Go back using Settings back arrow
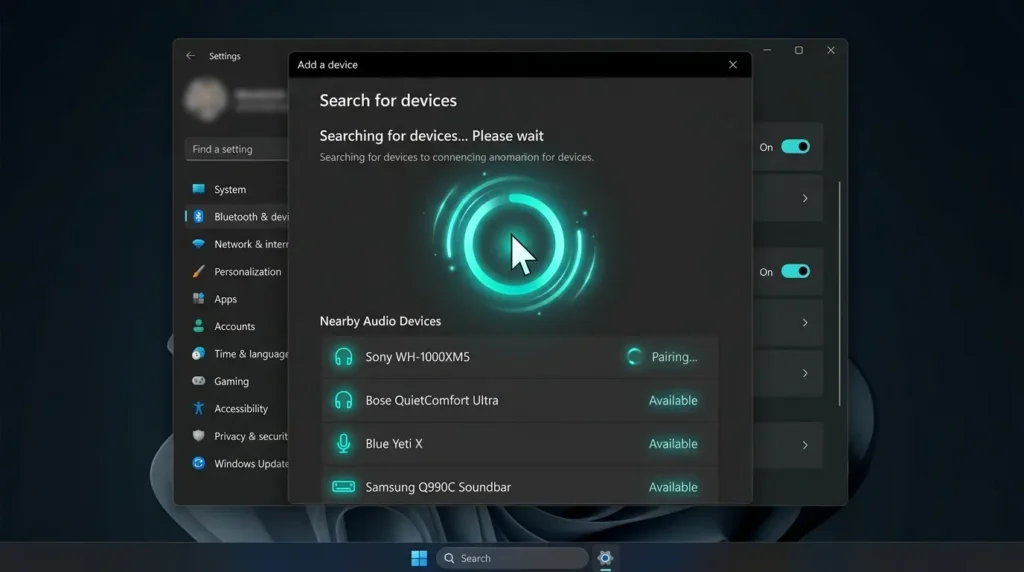This screenshot has height=572, width=1024. [x=190, y=56]
